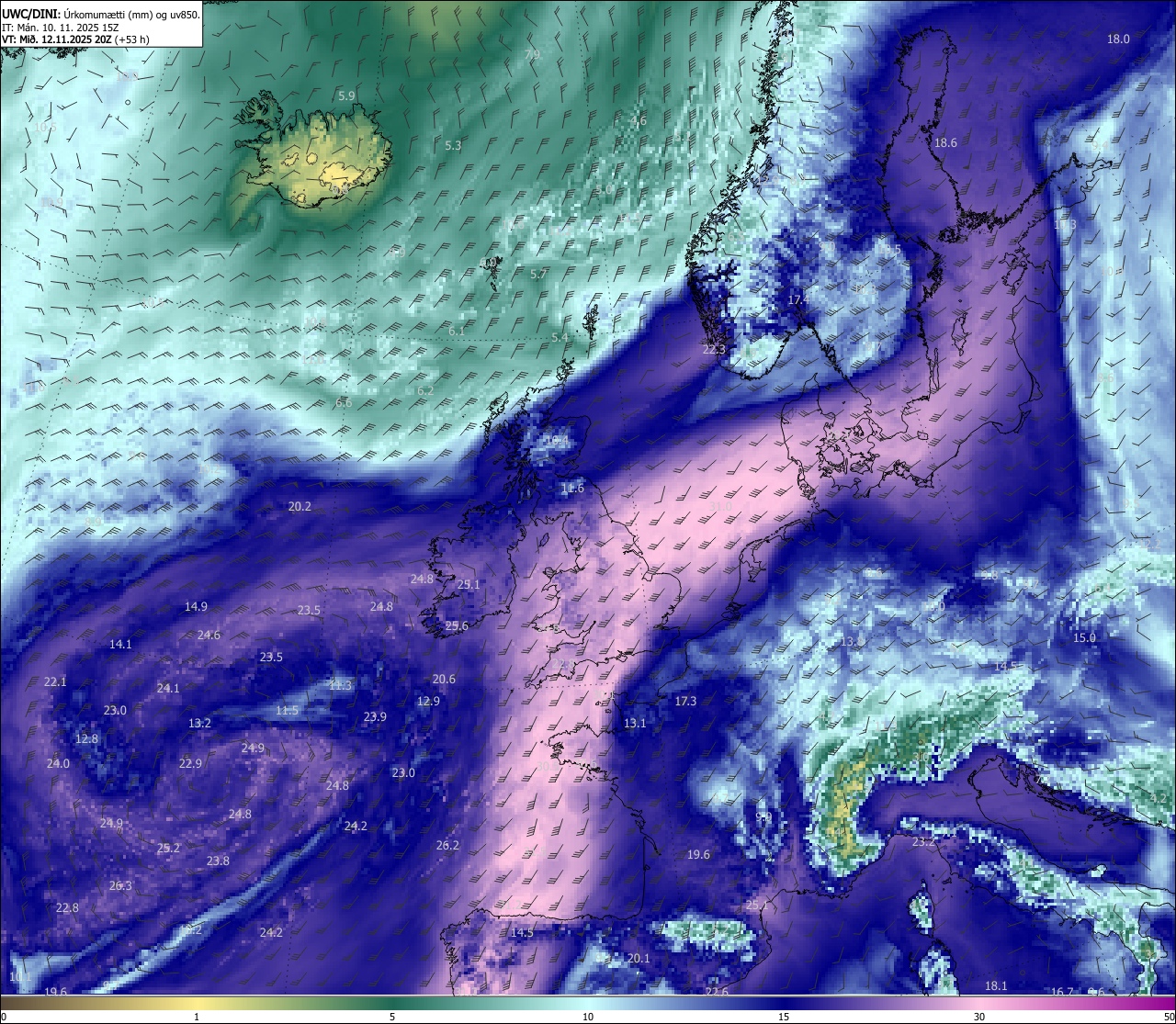
Task: Click the color scale label "15"
Action: (x=784, y=1017)
